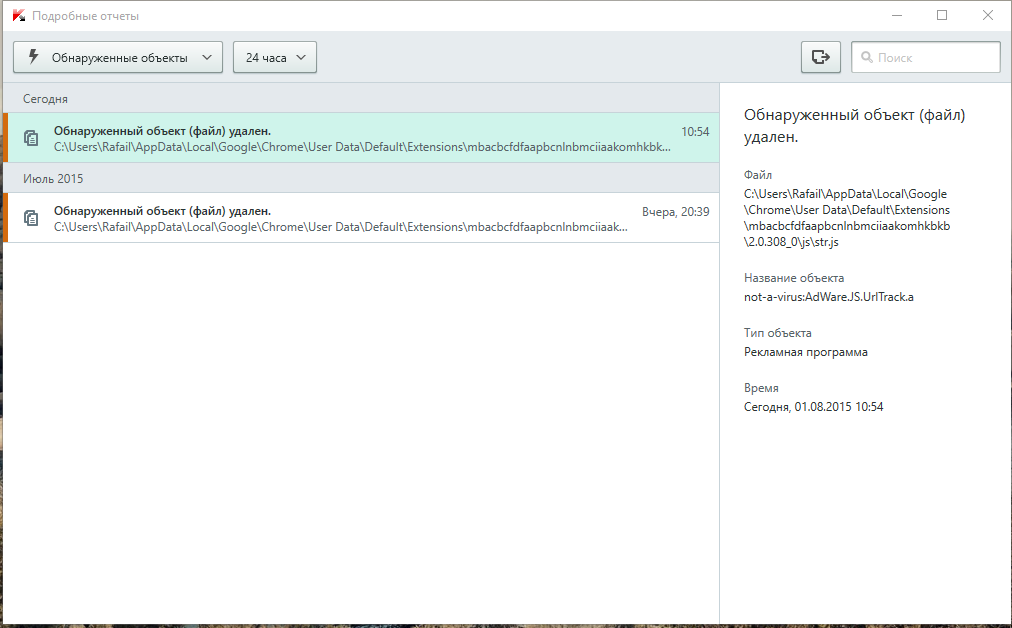Click the not-a-virus:AdWare.JS.UrlTrack.a object name
The image size is (1012, 628).
828,297
